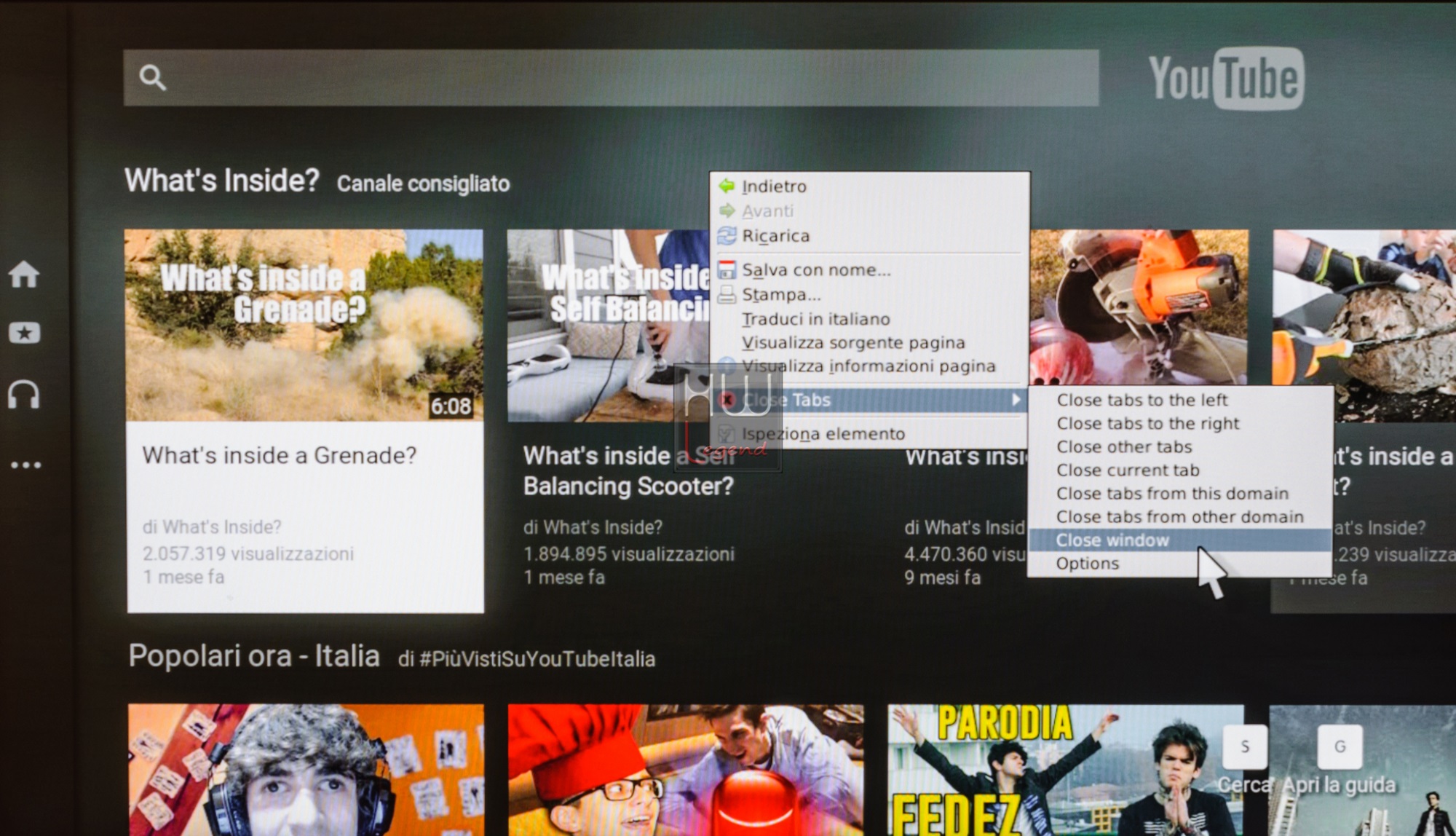Click the Stampa printer icon
This screenshot has width=1456, height=836.
tap(727, 294)
